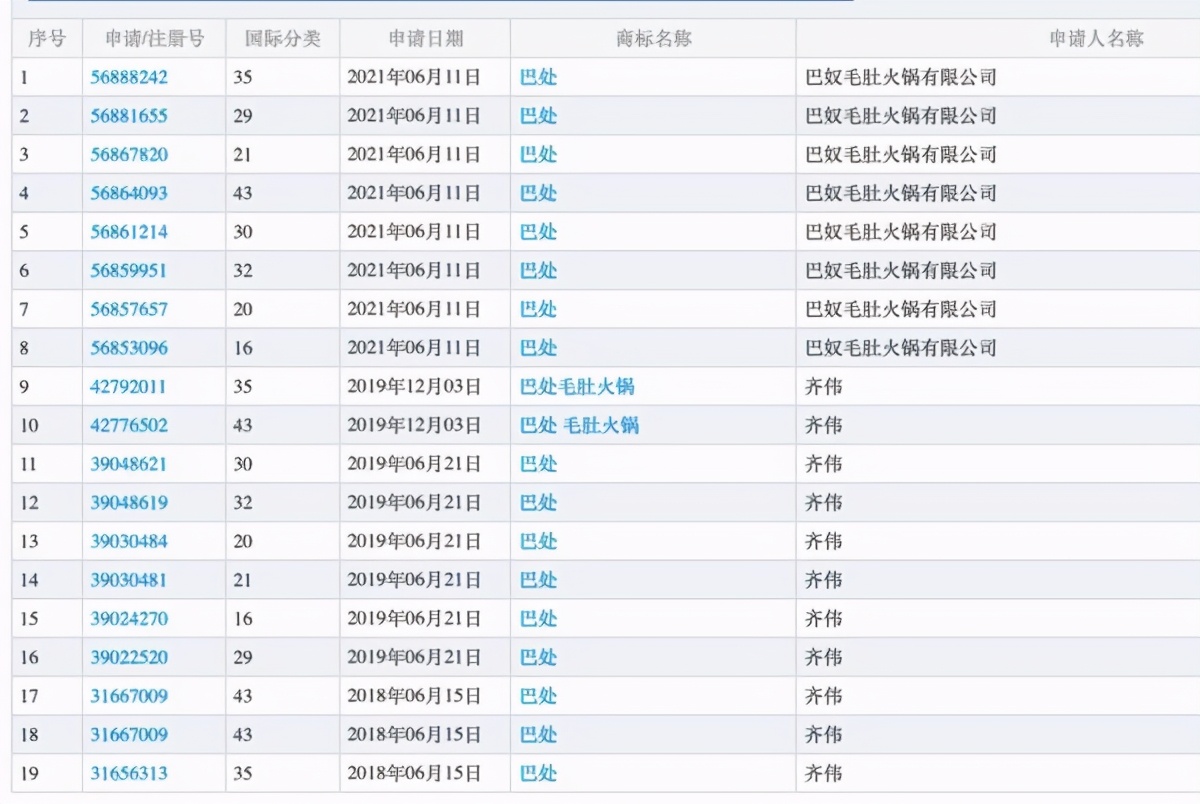This screenshot has height=804, width=1200.
Task: Select sequence number 5
Action: (x=25, y=232)
